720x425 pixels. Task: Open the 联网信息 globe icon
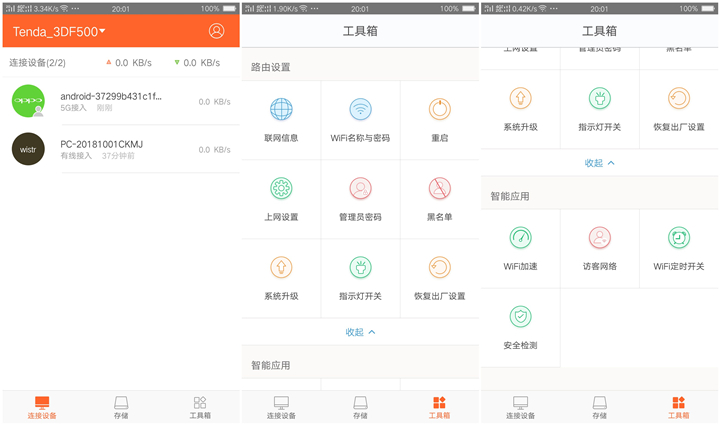(281, 109)
